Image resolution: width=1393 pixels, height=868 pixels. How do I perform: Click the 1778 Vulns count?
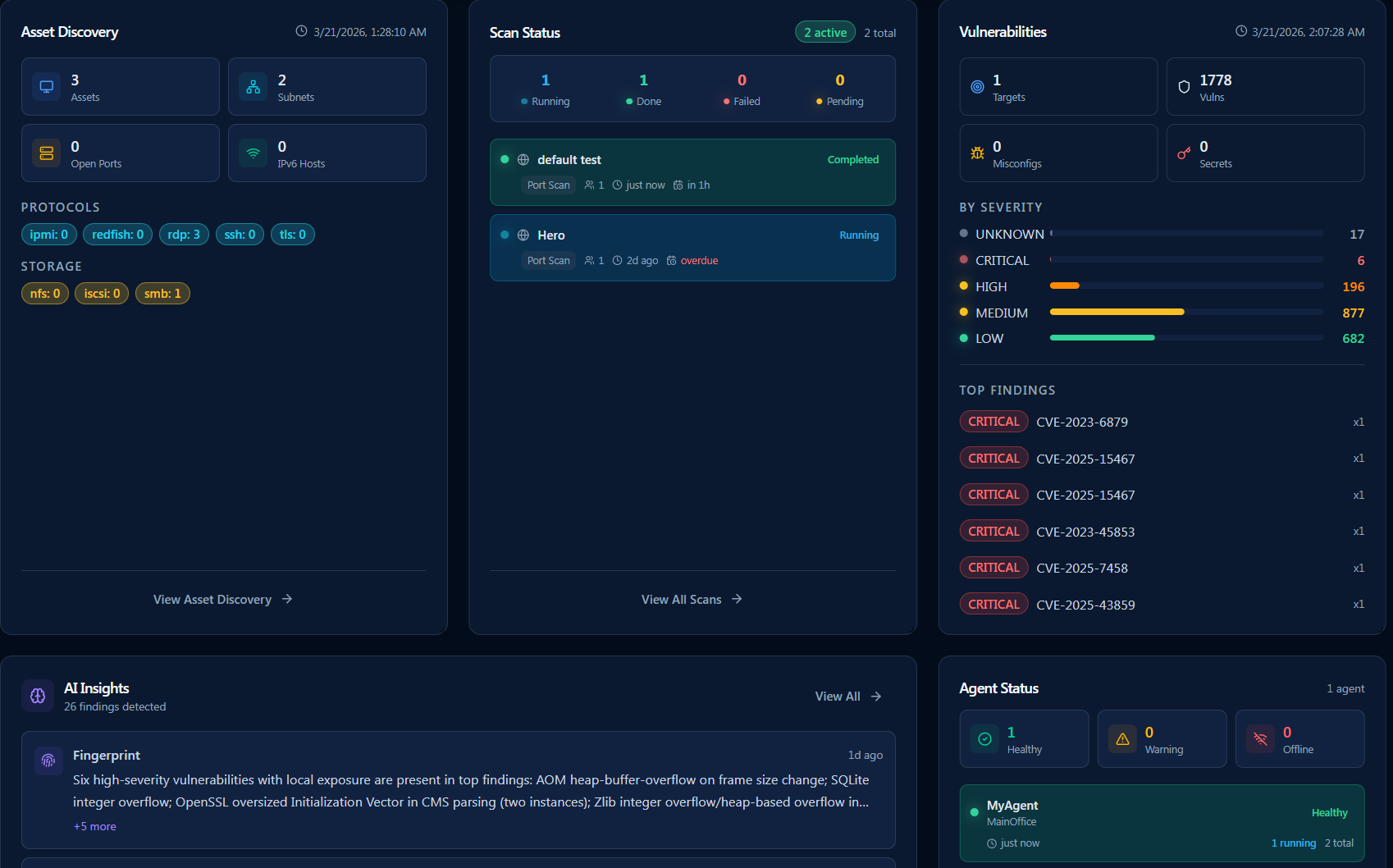[x=1215, y=80]
